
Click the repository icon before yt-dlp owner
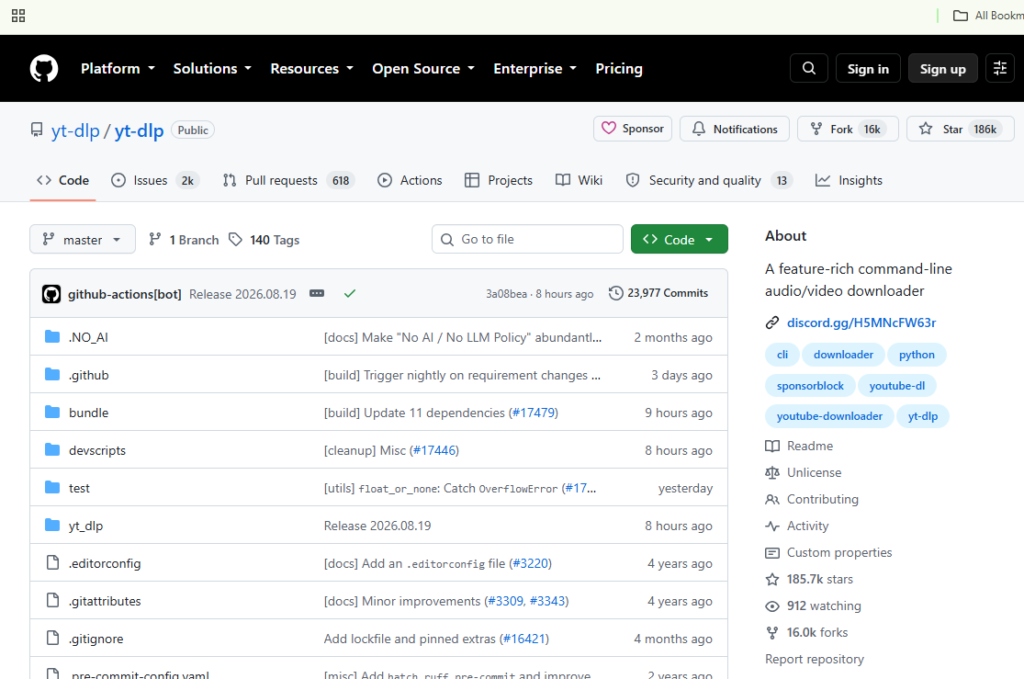click(37, 130)
